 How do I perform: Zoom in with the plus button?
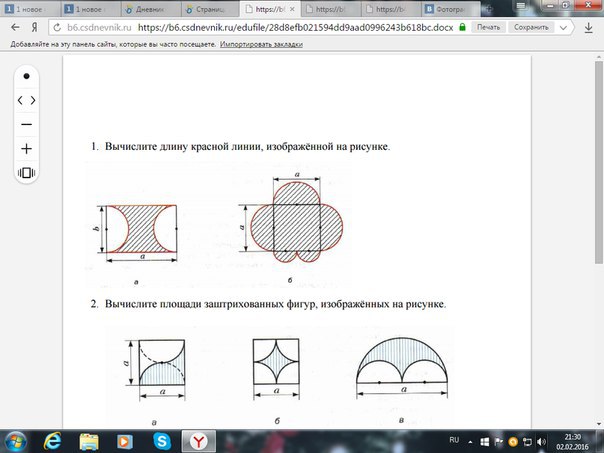pos(26,149)
